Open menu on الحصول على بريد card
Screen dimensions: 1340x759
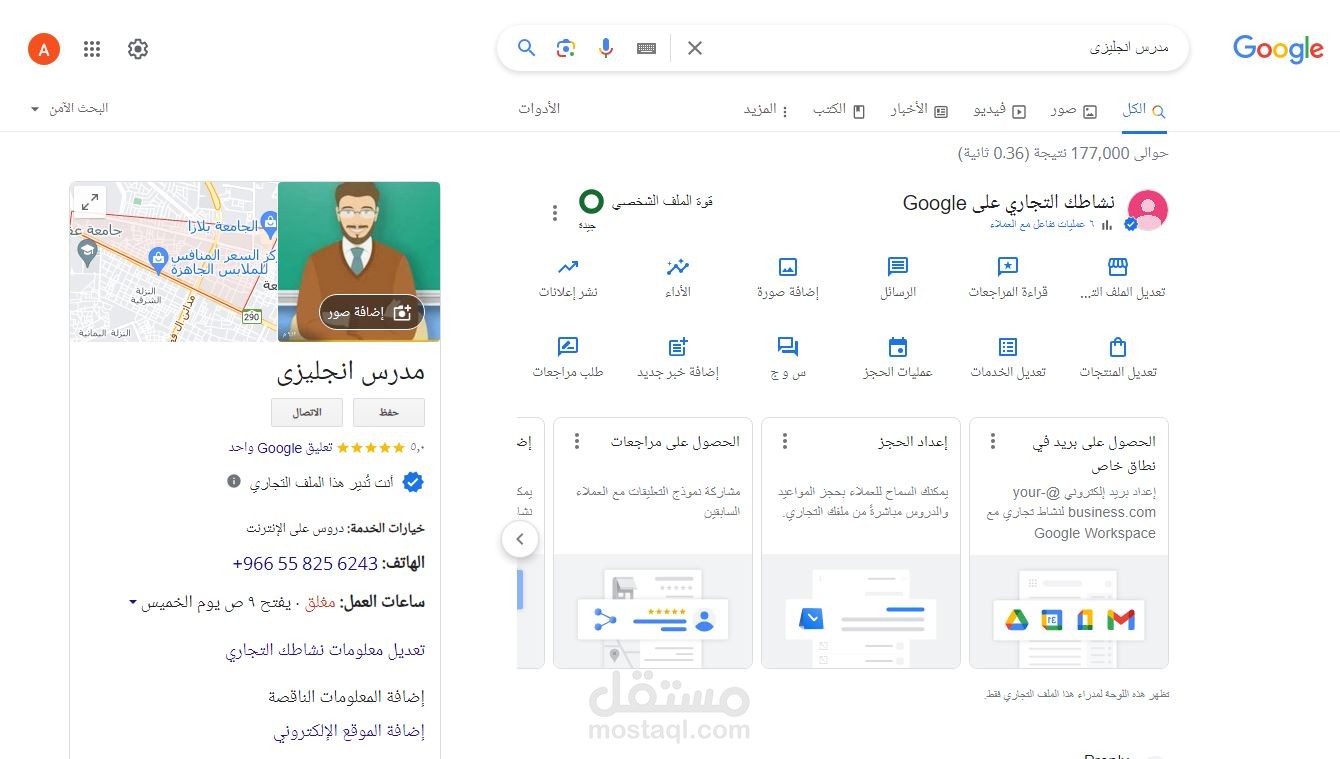[993, 441]
